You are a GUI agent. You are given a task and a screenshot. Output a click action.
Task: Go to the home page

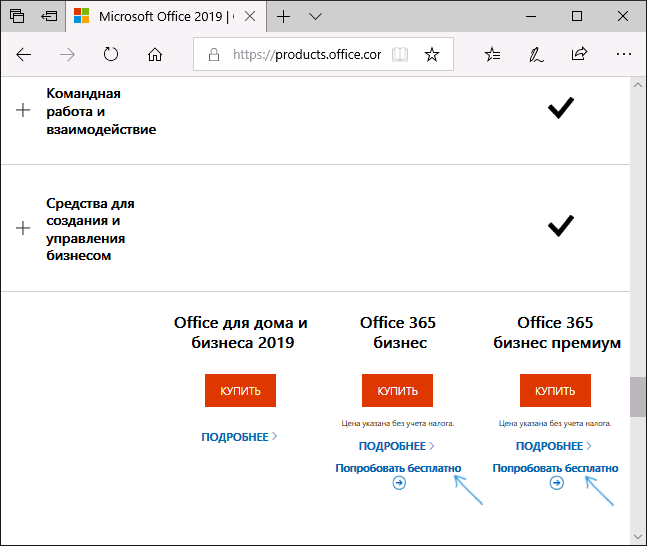pos(155,54)
